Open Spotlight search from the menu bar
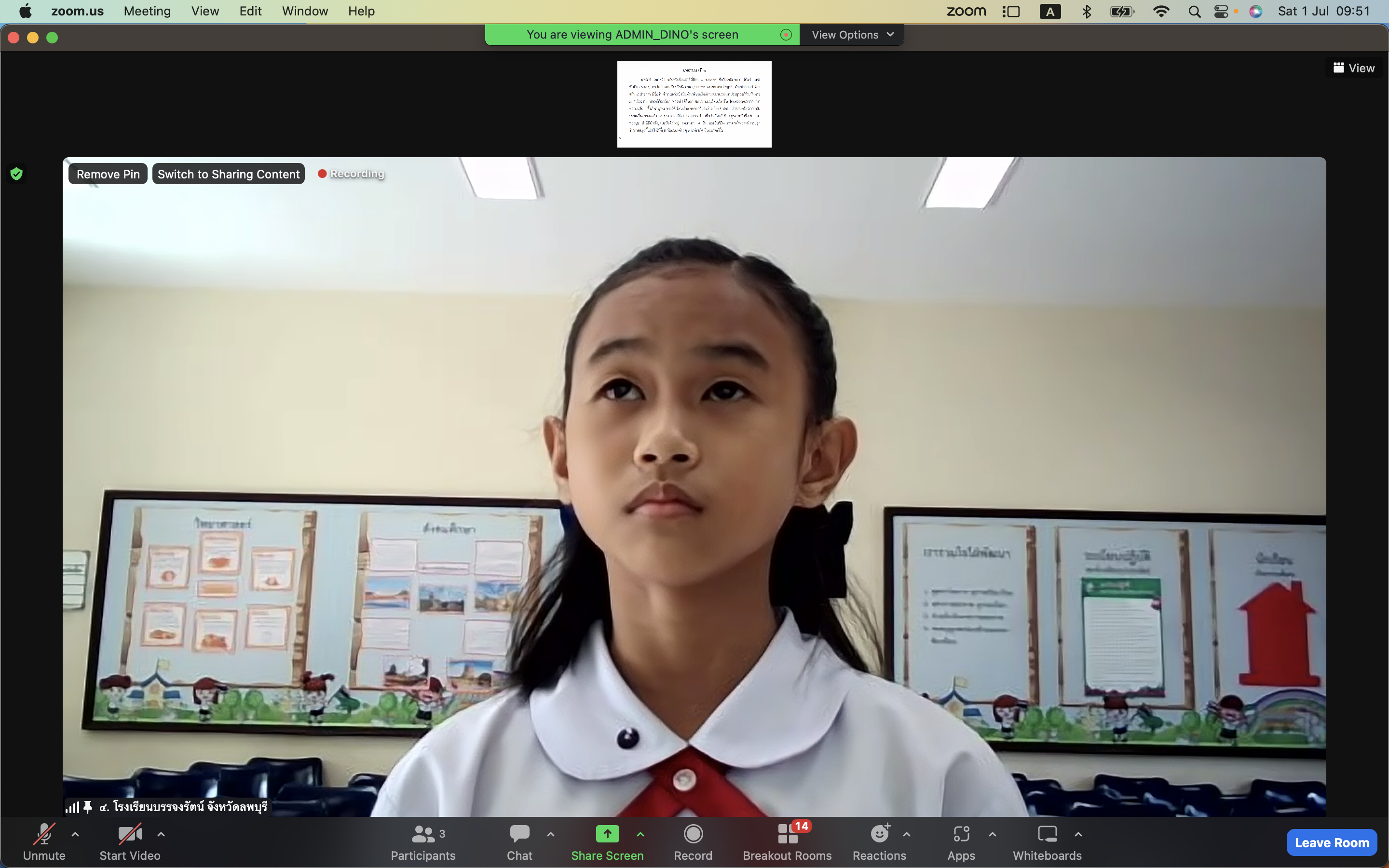 (1194, 11)
